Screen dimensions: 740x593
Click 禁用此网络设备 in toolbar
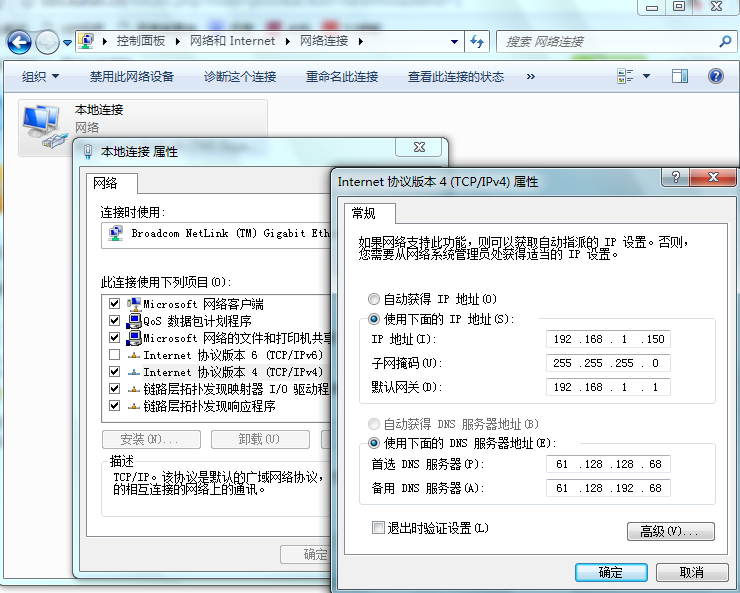point(132,76)
